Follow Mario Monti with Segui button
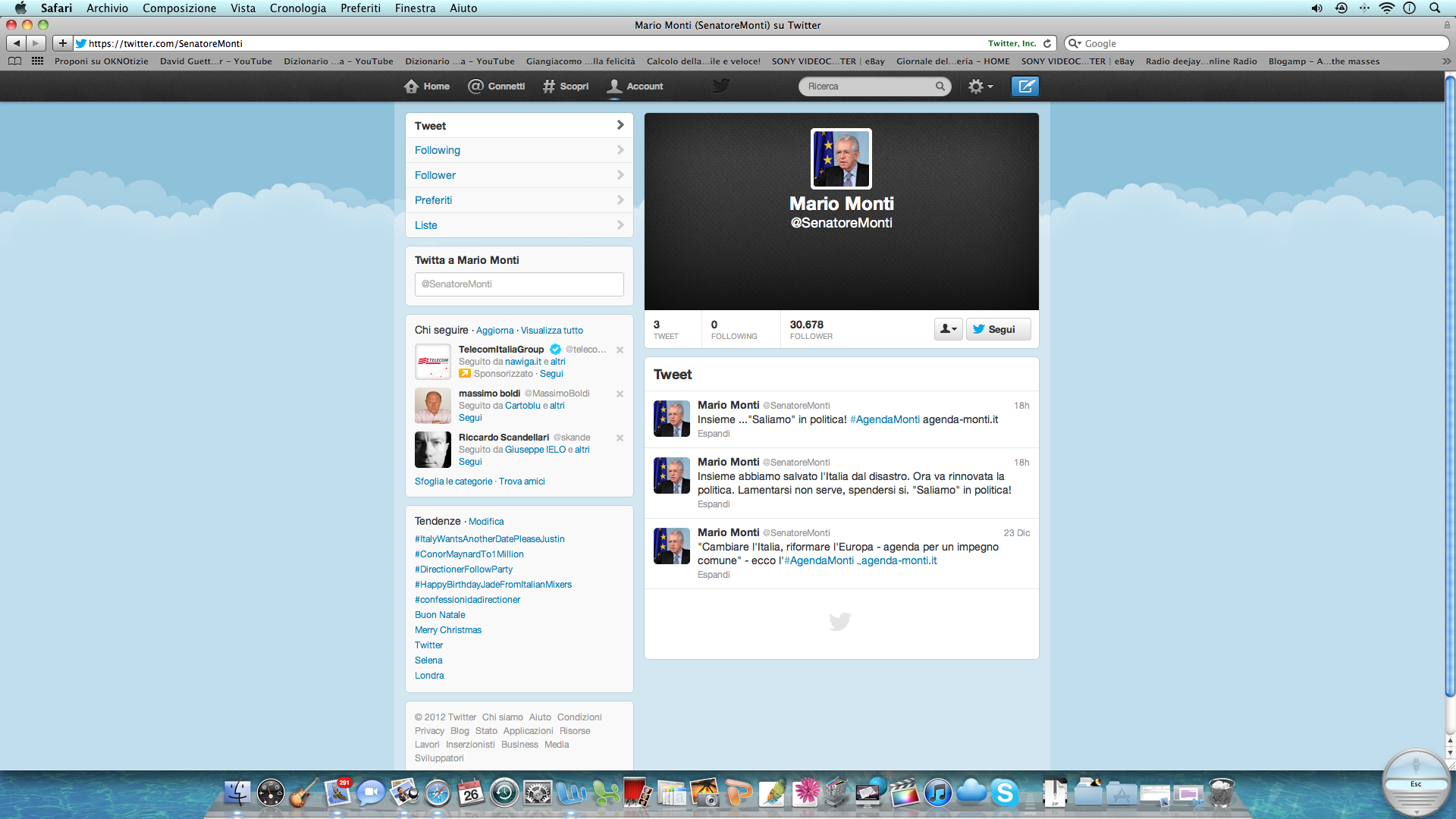The height and width of the screenshot is (819, 1456). point(998,329)
